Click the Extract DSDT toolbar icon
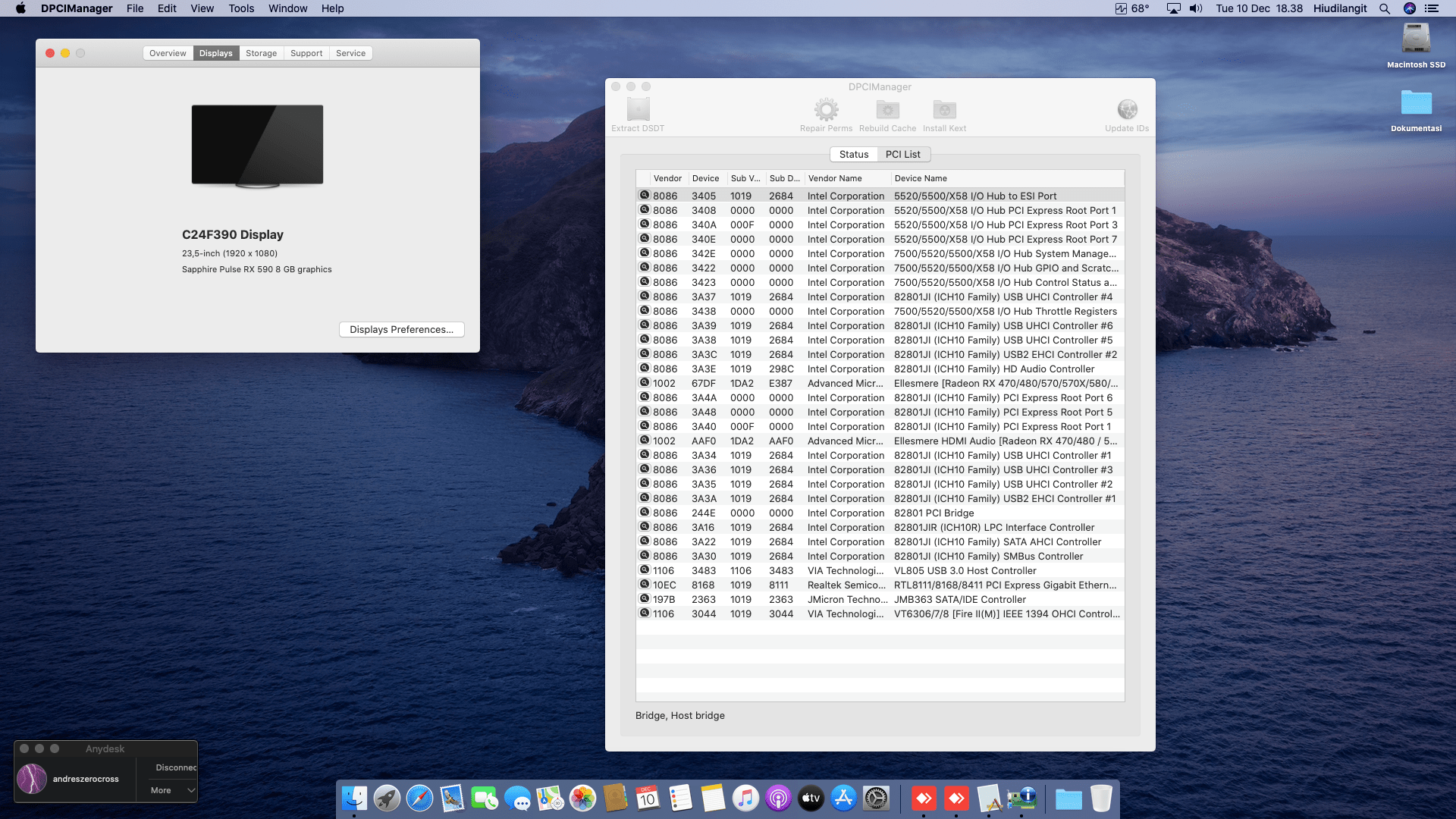This screenshot has height=819, width=1456. pos(638,110)
